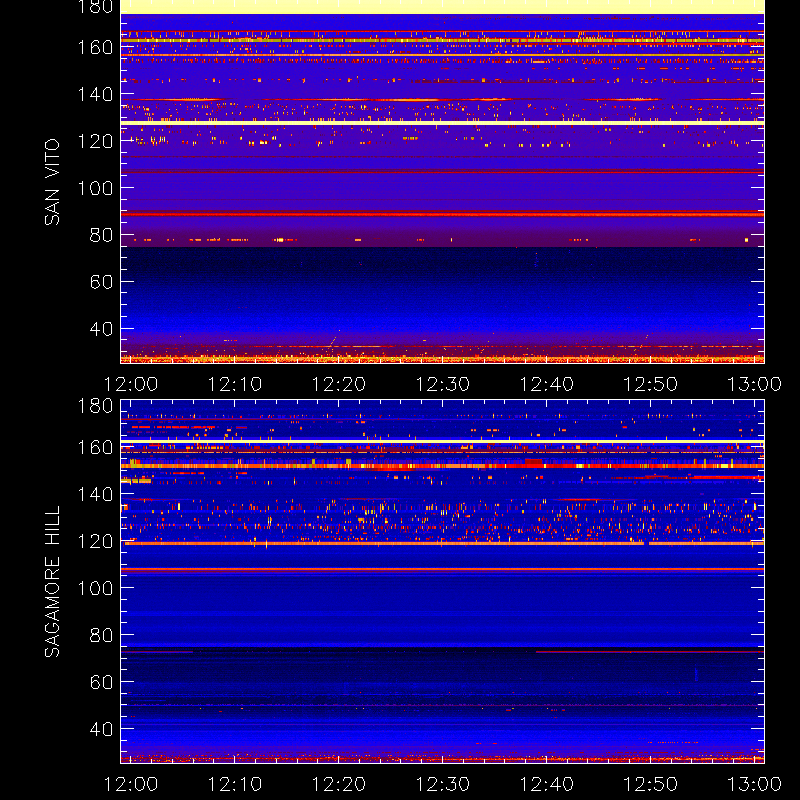The image size is (800, 800).
Task: Choose the 40 label on Sagamore Hill axis
Action: 101,729
